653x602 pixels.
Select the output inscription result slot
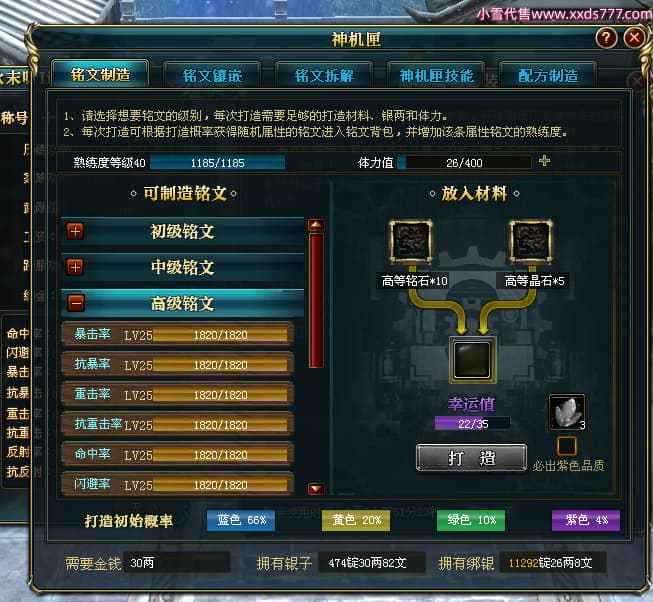pos(472,360)
